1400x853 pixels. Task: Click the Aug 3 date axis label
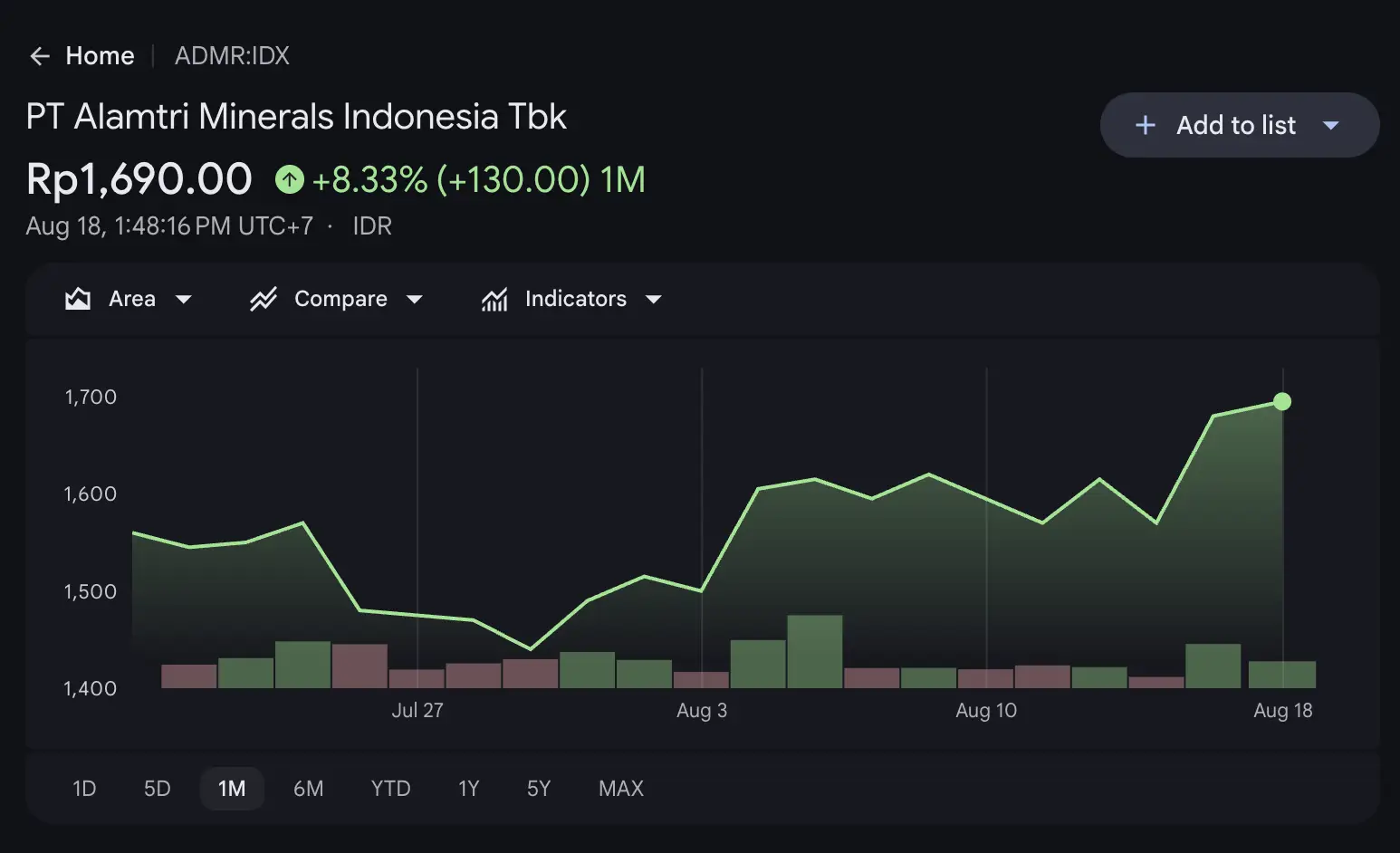pyautogui.click(x=702, y=711)
